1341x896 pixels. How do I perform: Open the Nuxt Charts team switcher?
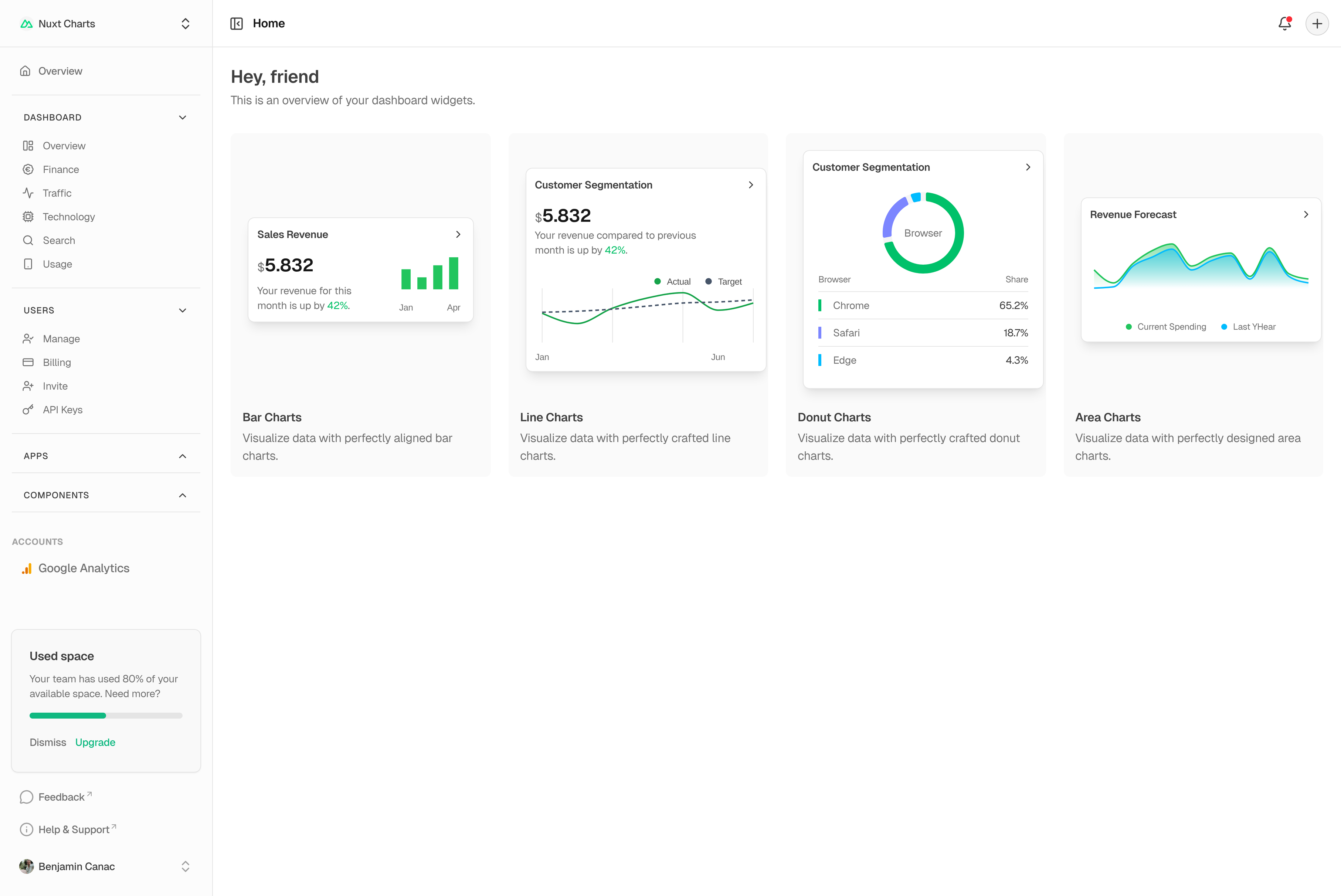click(106, 23)
